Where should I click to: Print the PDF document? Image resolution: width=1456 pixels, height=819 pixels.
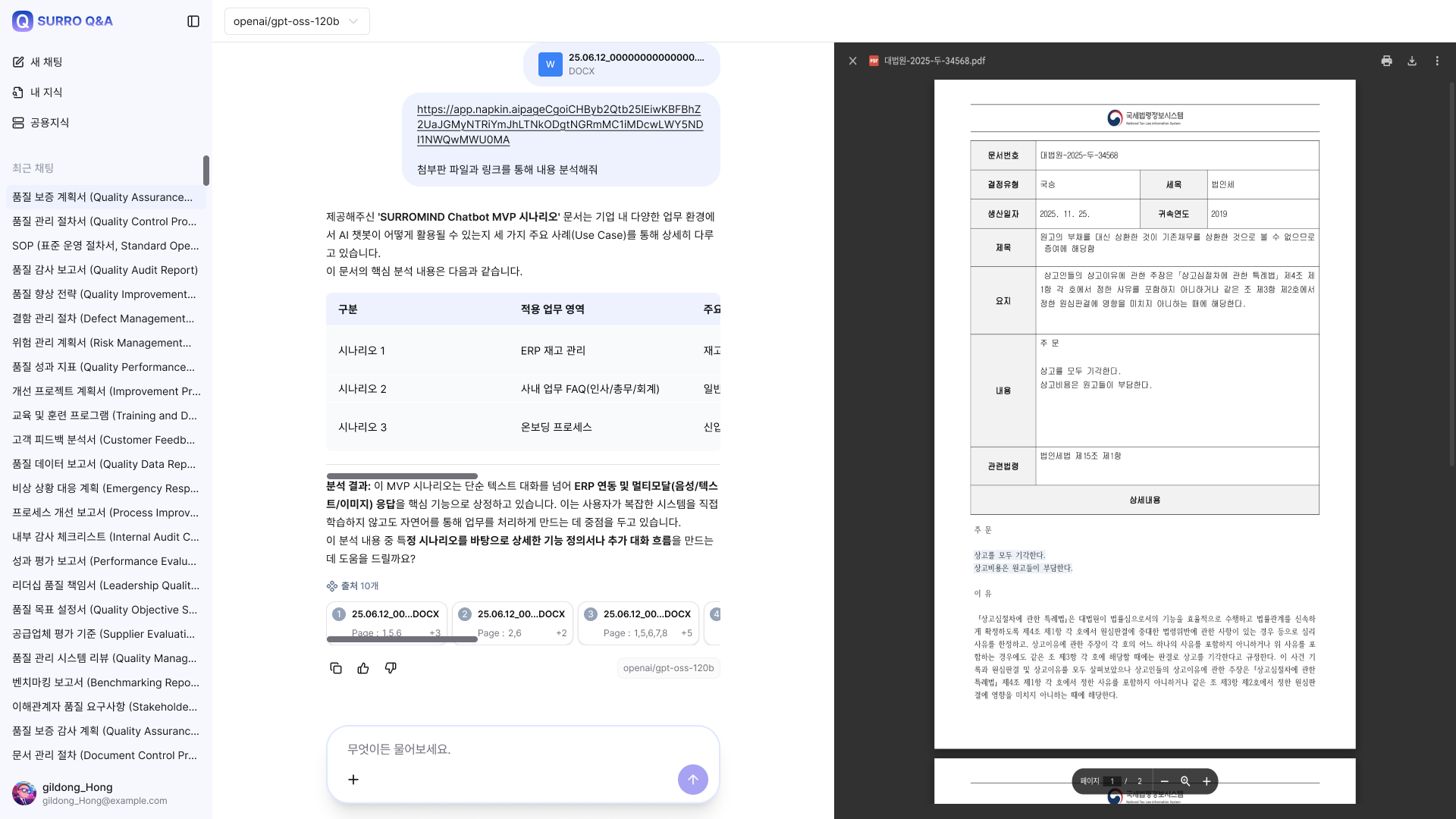(1386, 61)
